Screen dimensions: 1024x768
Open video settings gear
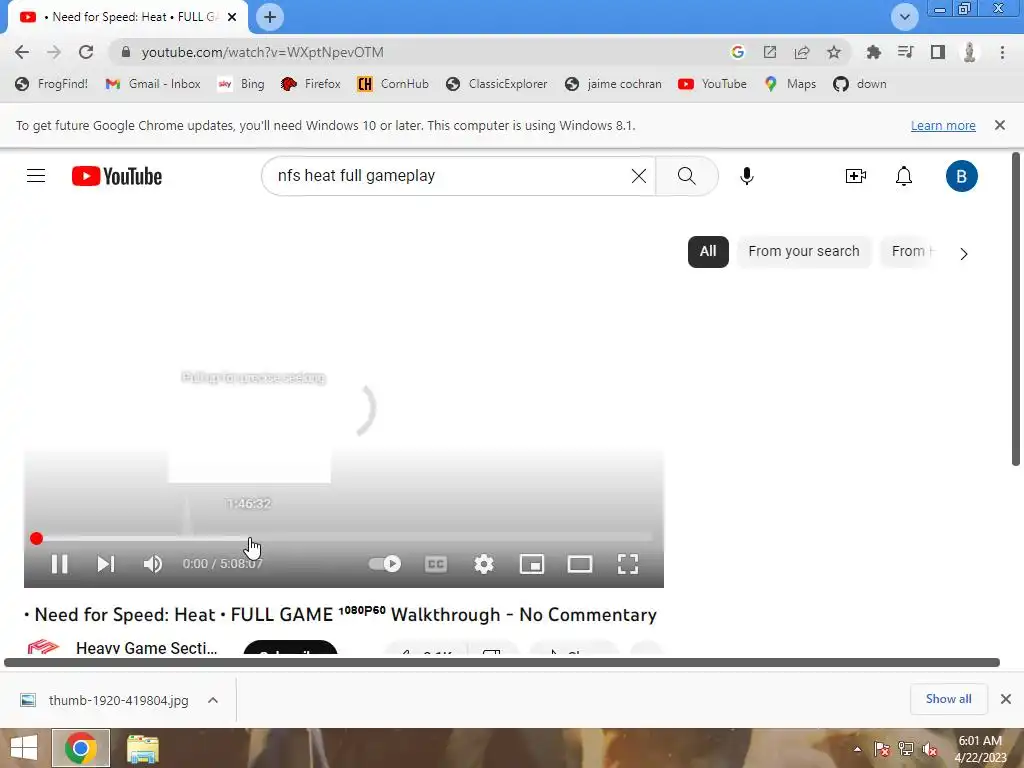click(484, 564)
